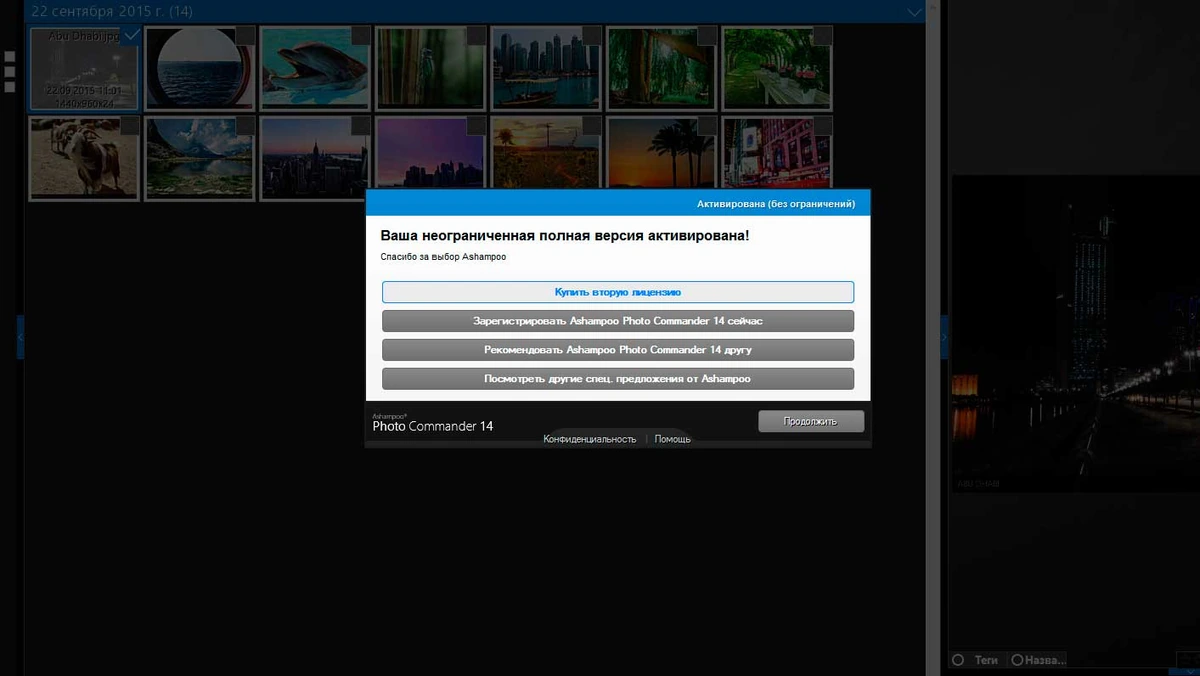Select the sunflower field sunset thumbnail
The height and width of the screenshot is (676, 1200).
click(546, 152)
